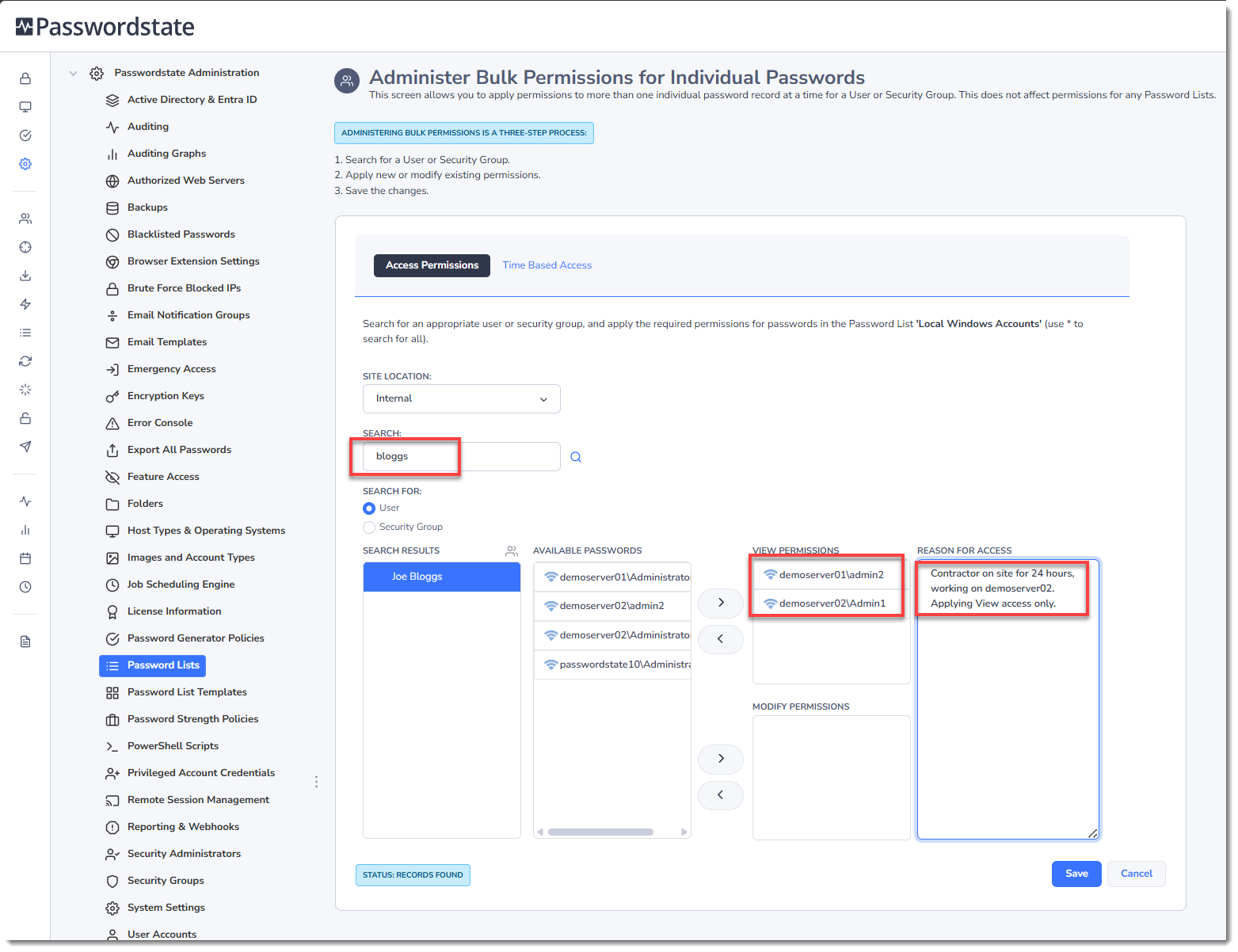Click the Reason for Access text area
The width and height of the screenshot is (1238, 952).
click(1008, 699)
